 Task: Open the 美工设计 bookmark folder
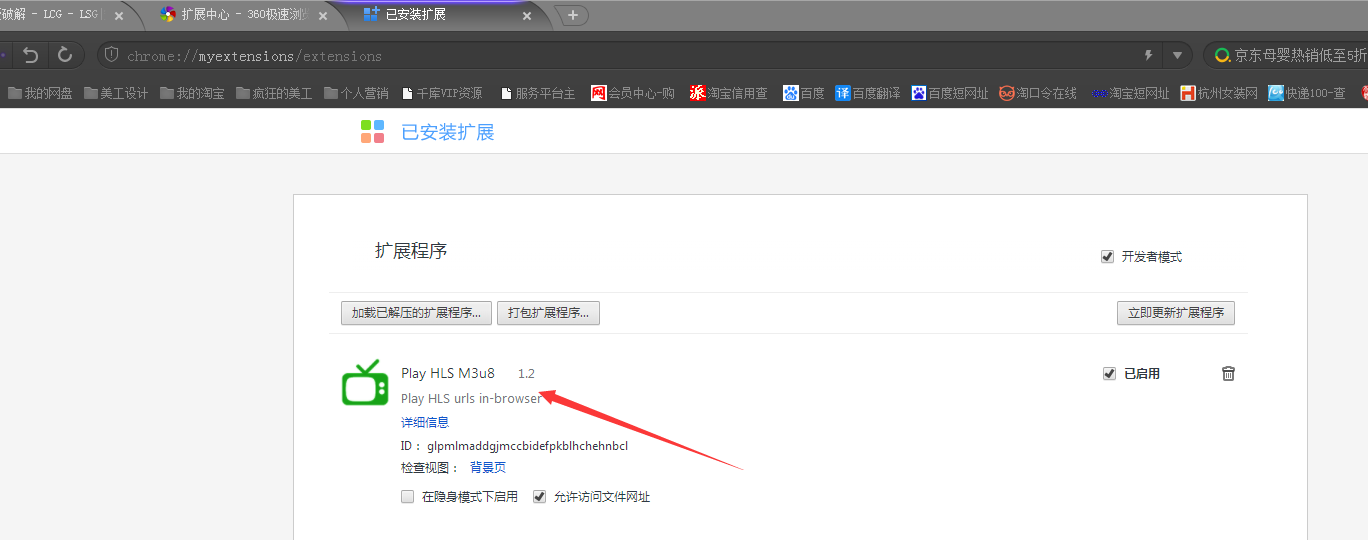point(116,93)
